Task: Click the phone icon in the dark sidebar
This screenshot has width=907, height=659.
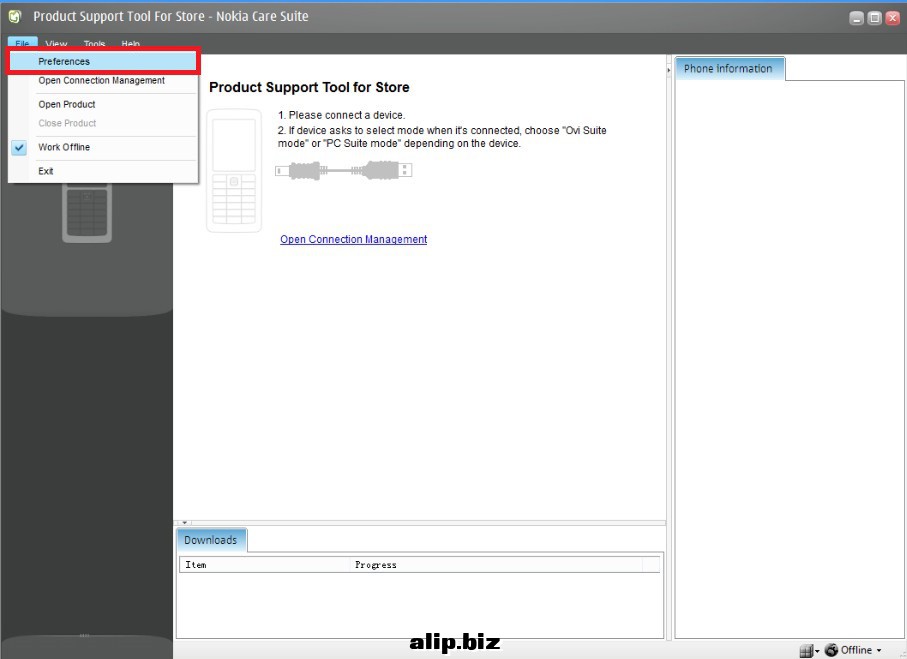Action: (x=87, y=212)
